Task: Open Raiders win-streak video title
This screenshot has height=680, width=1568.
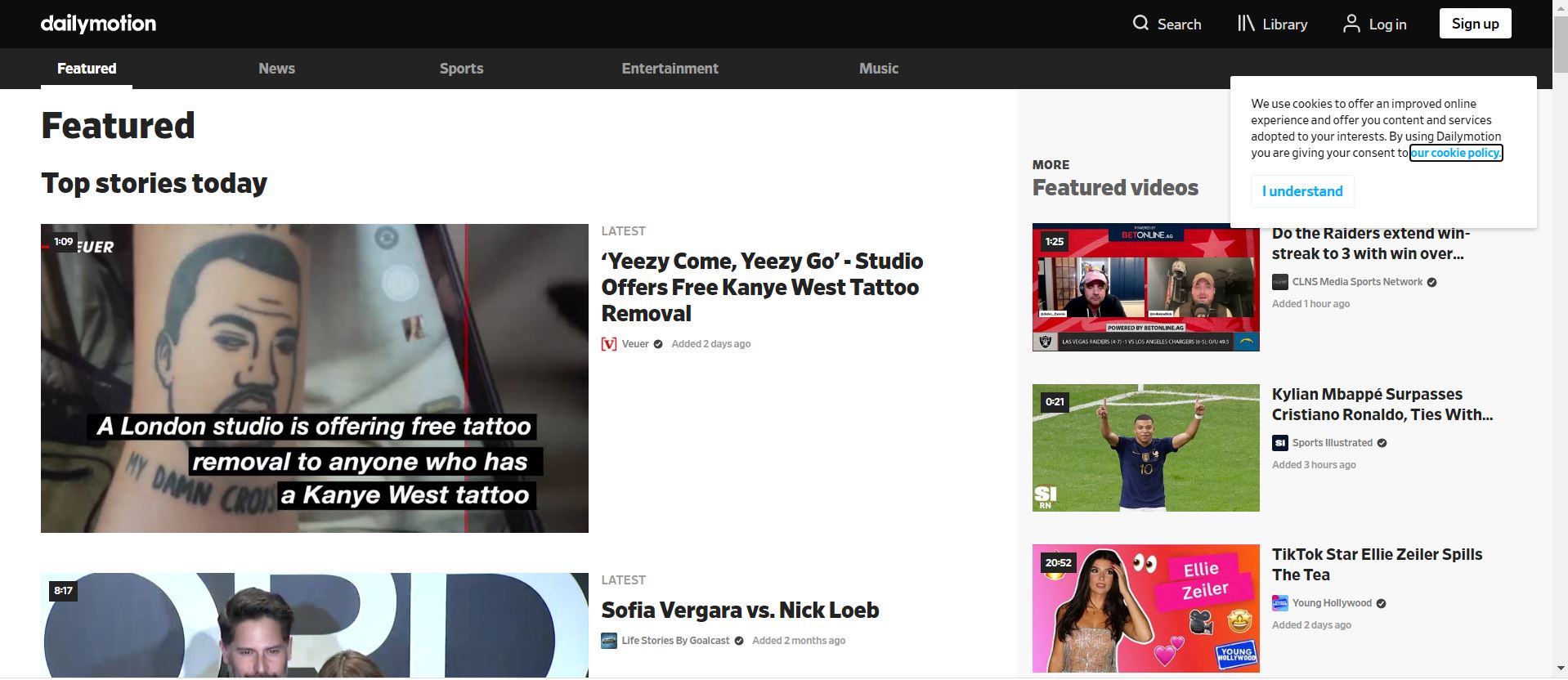Action: (1371, 244)
